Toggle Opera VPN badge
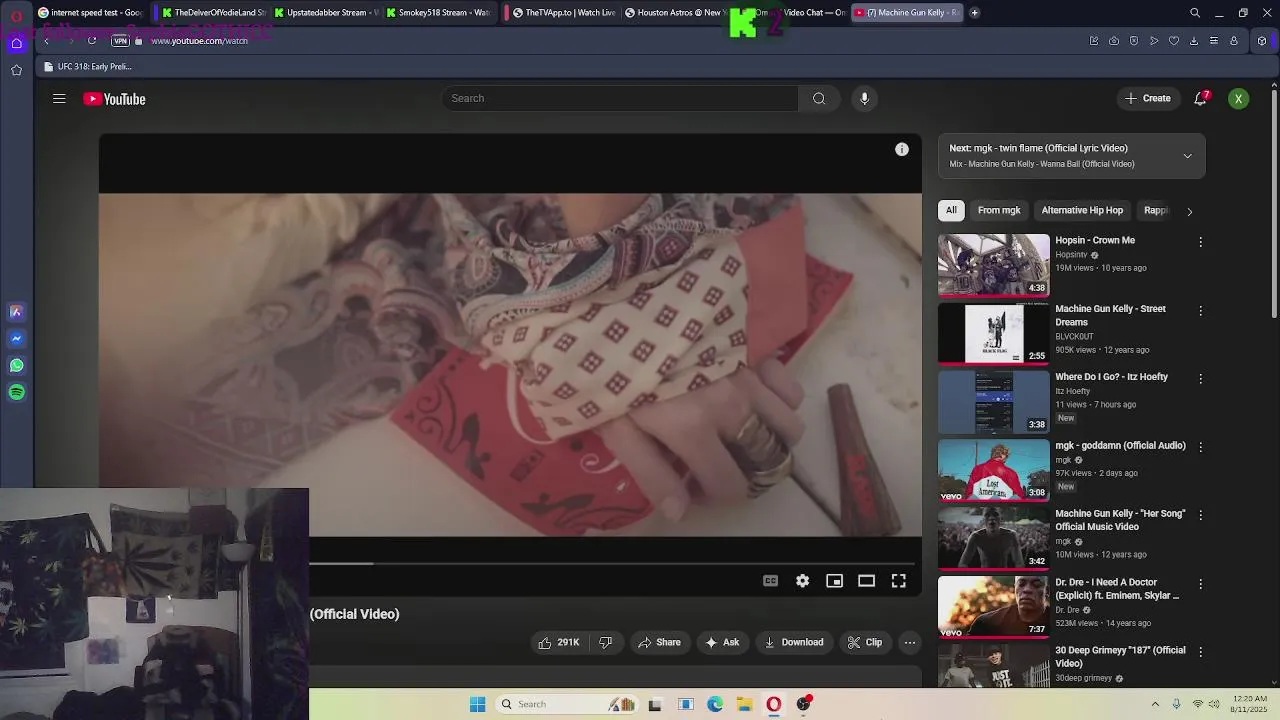The width and height of the screenshot is (1280, 720). click(x=120, y=41)
